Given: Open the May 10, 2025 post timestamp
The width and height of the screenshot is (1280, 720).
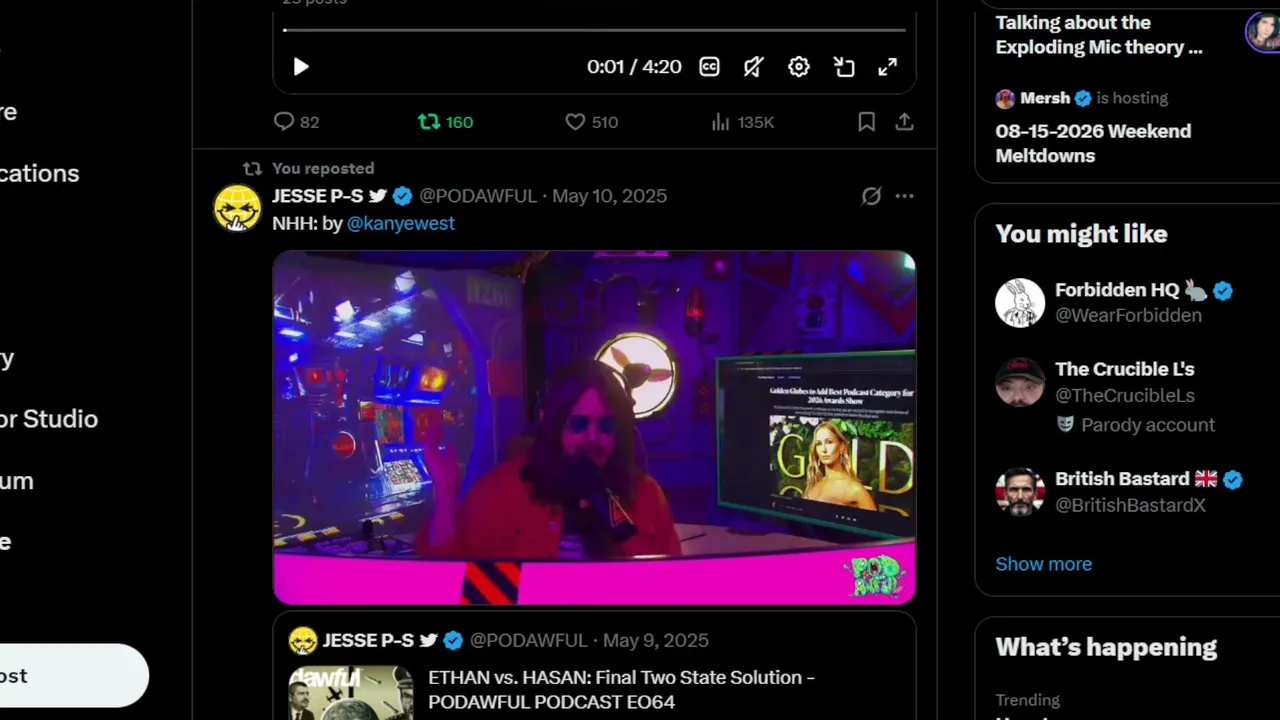Looking at the screenshot, I should pos(609,196).
